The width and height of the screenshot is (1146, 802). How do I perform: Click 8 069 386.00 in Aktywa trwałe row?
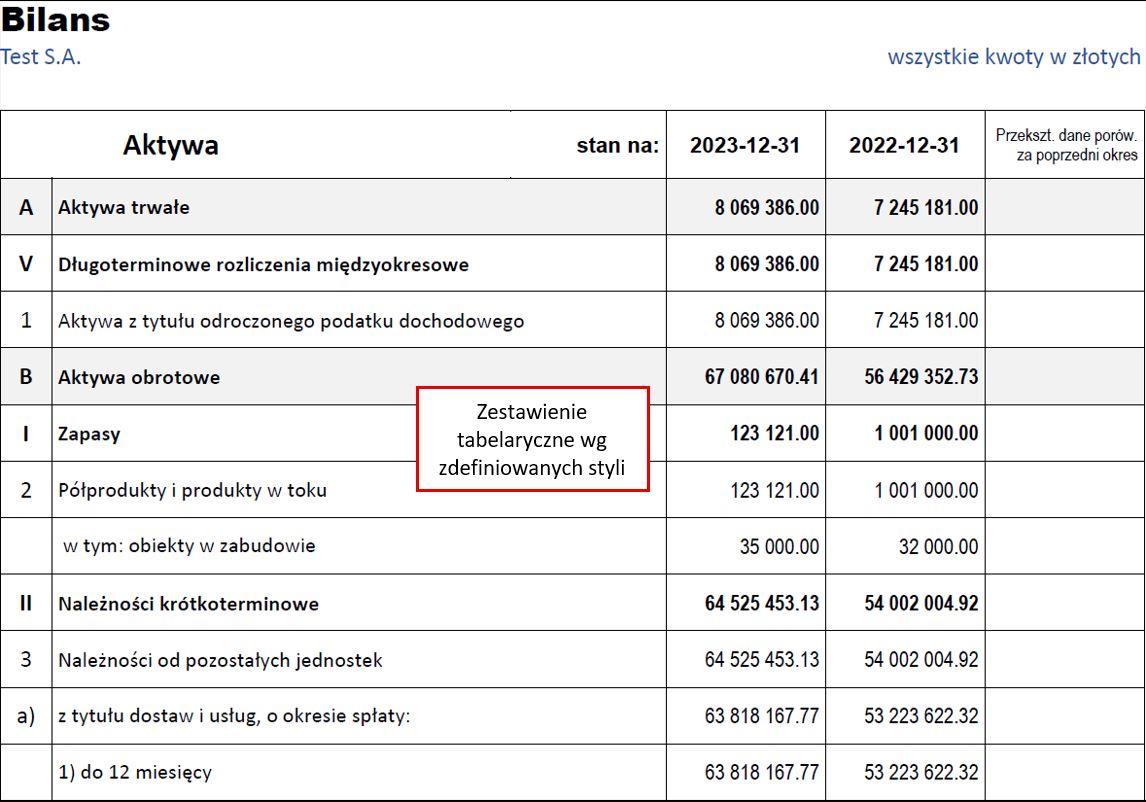767,208
